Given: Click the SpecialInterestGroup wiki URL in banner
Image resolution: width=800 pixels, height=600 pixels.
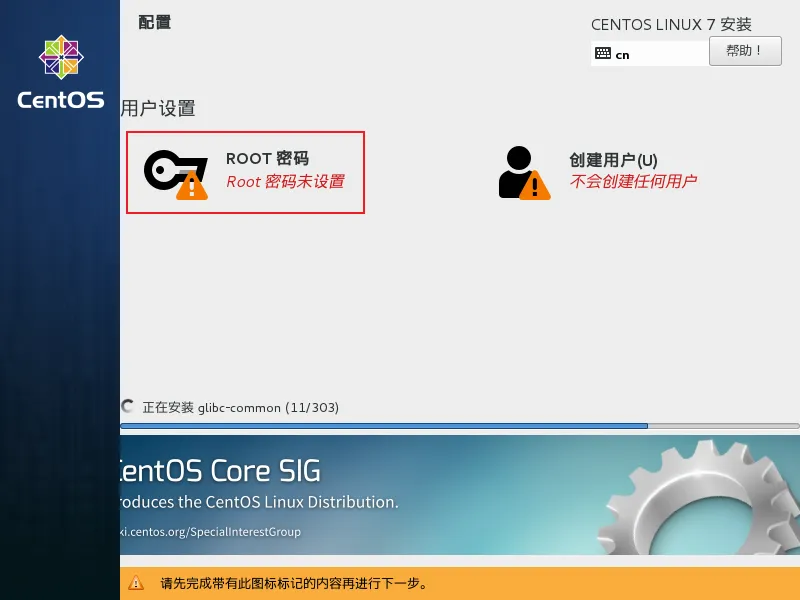Looking at the screenshot, I should tap(210, 532).
